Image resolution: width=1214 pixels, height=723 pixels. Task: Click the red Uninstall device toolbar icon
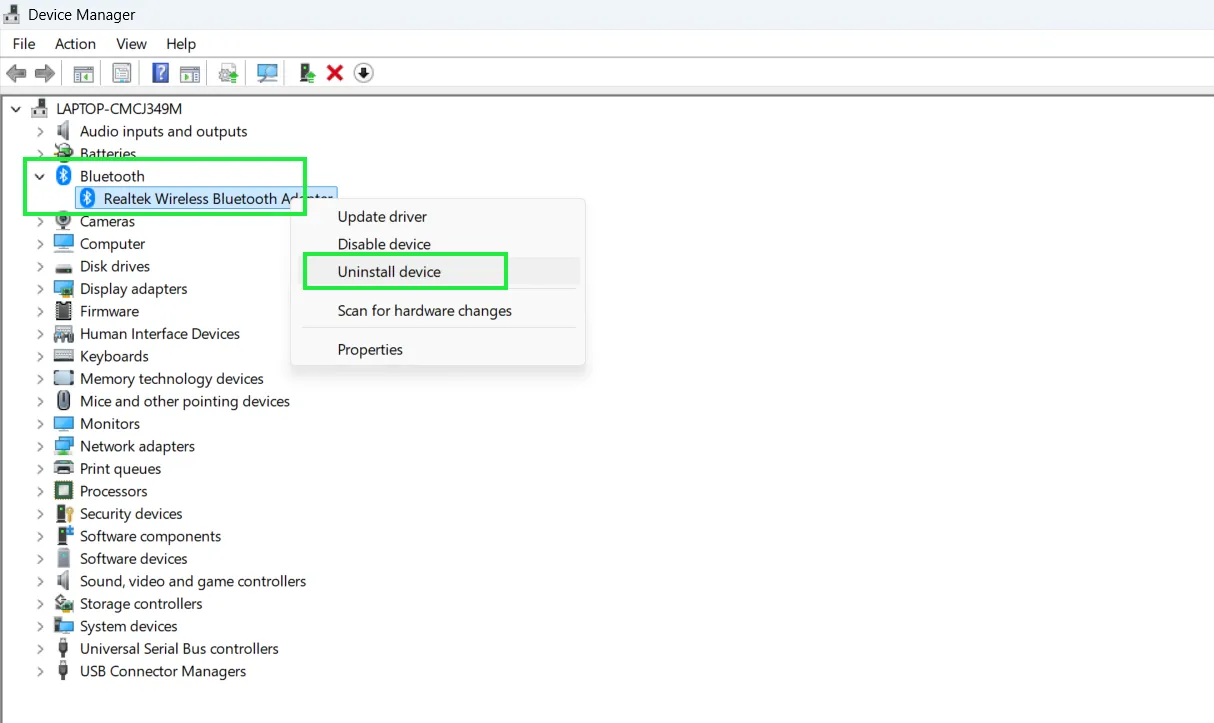coord(334,72)
